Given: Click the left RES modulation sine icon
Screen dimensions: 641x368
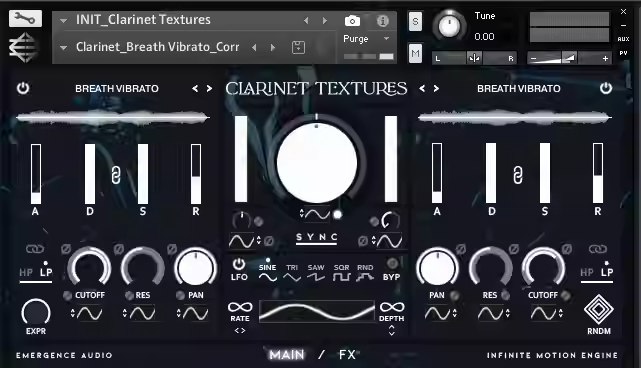Looking at the screenshot, I should point(142,314).
